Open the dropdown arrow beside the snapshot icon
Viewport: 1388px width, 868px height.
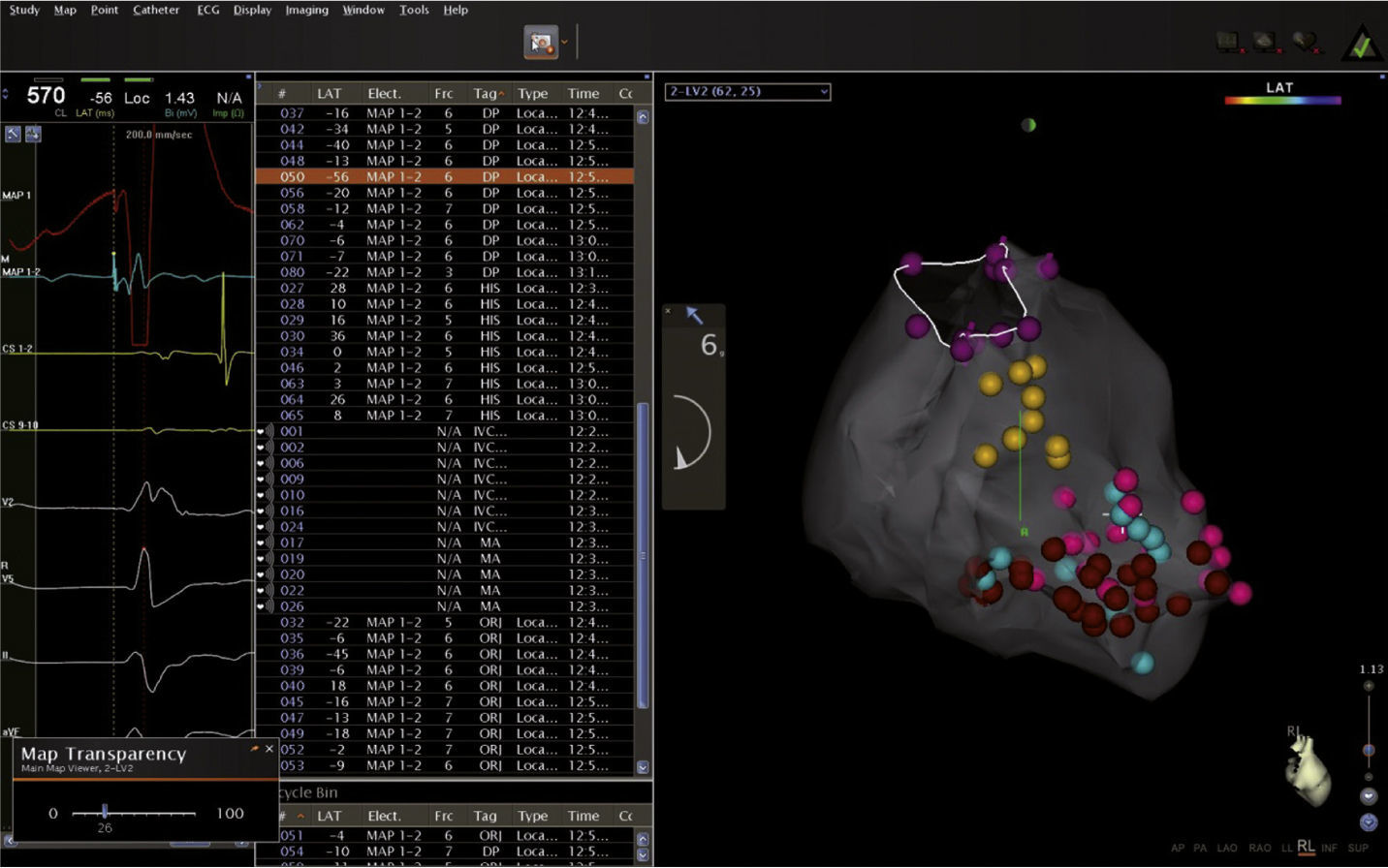coord(564,43)
